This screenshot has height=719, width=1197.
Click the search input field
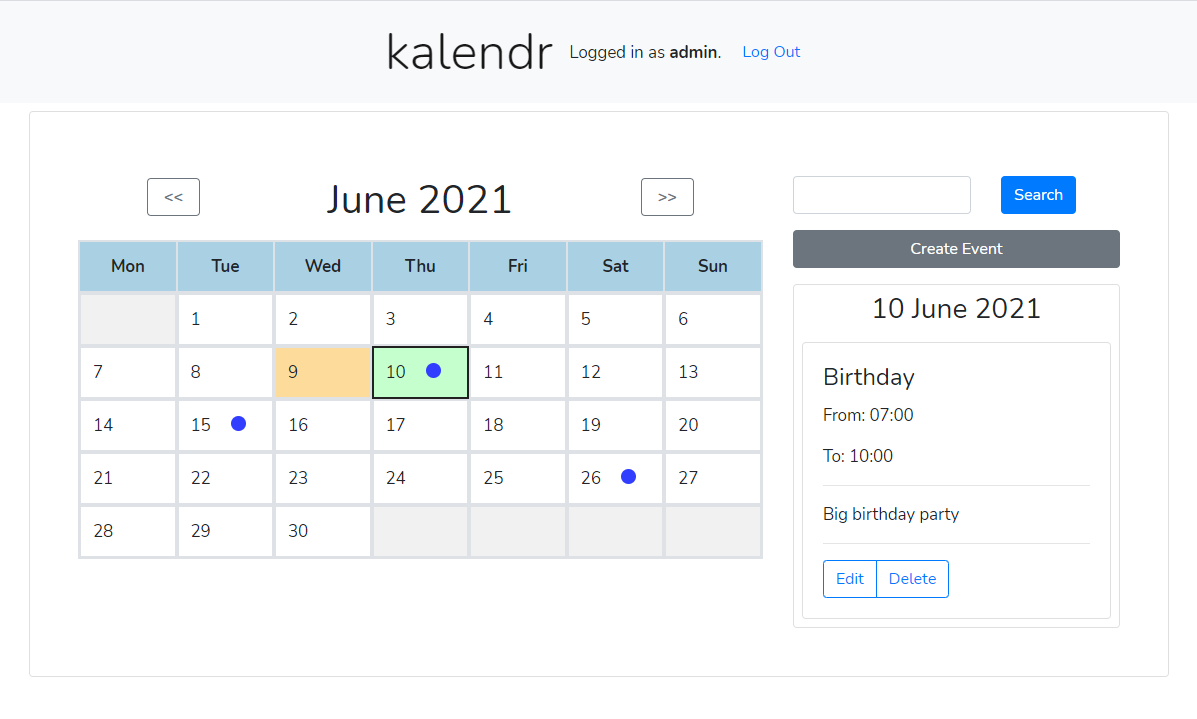(881, 194)
